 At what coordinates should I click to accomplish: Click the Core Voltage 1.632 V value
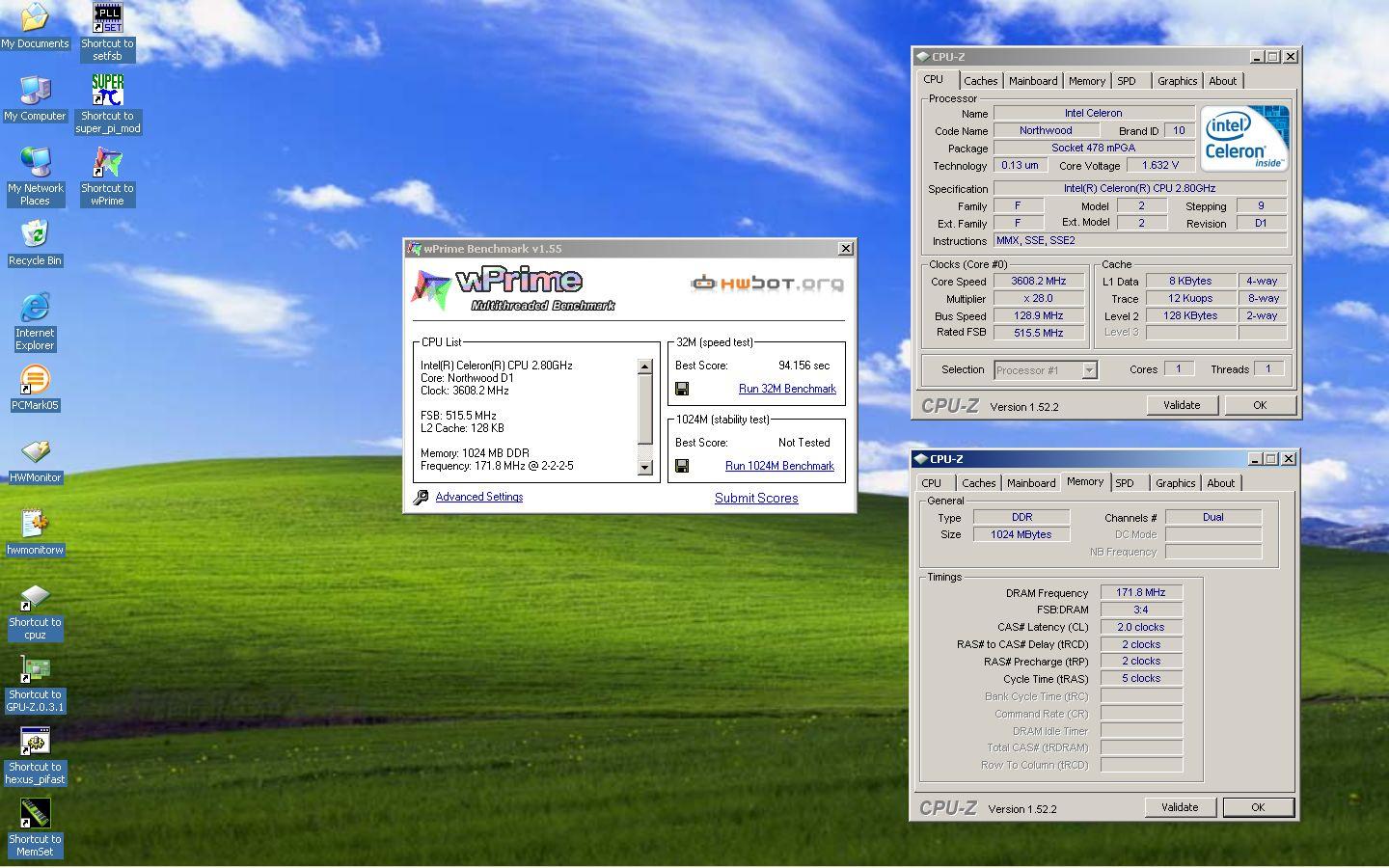[x=1159, y=166]
